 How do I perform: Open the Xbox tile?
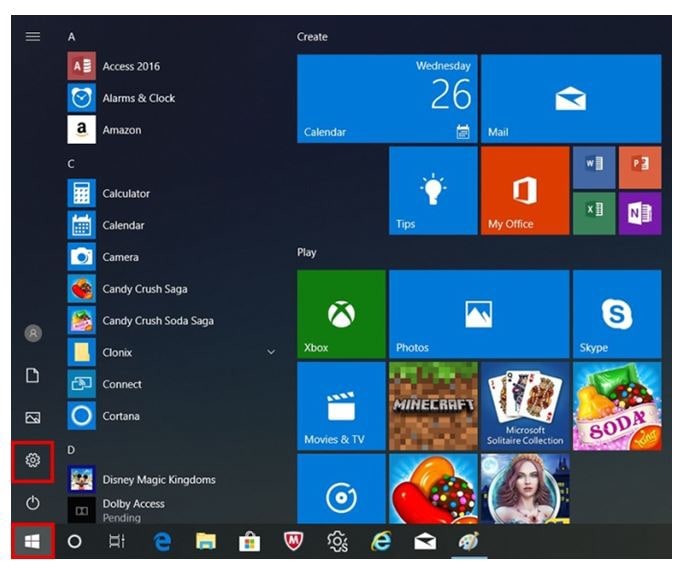(x=341, y=314)
